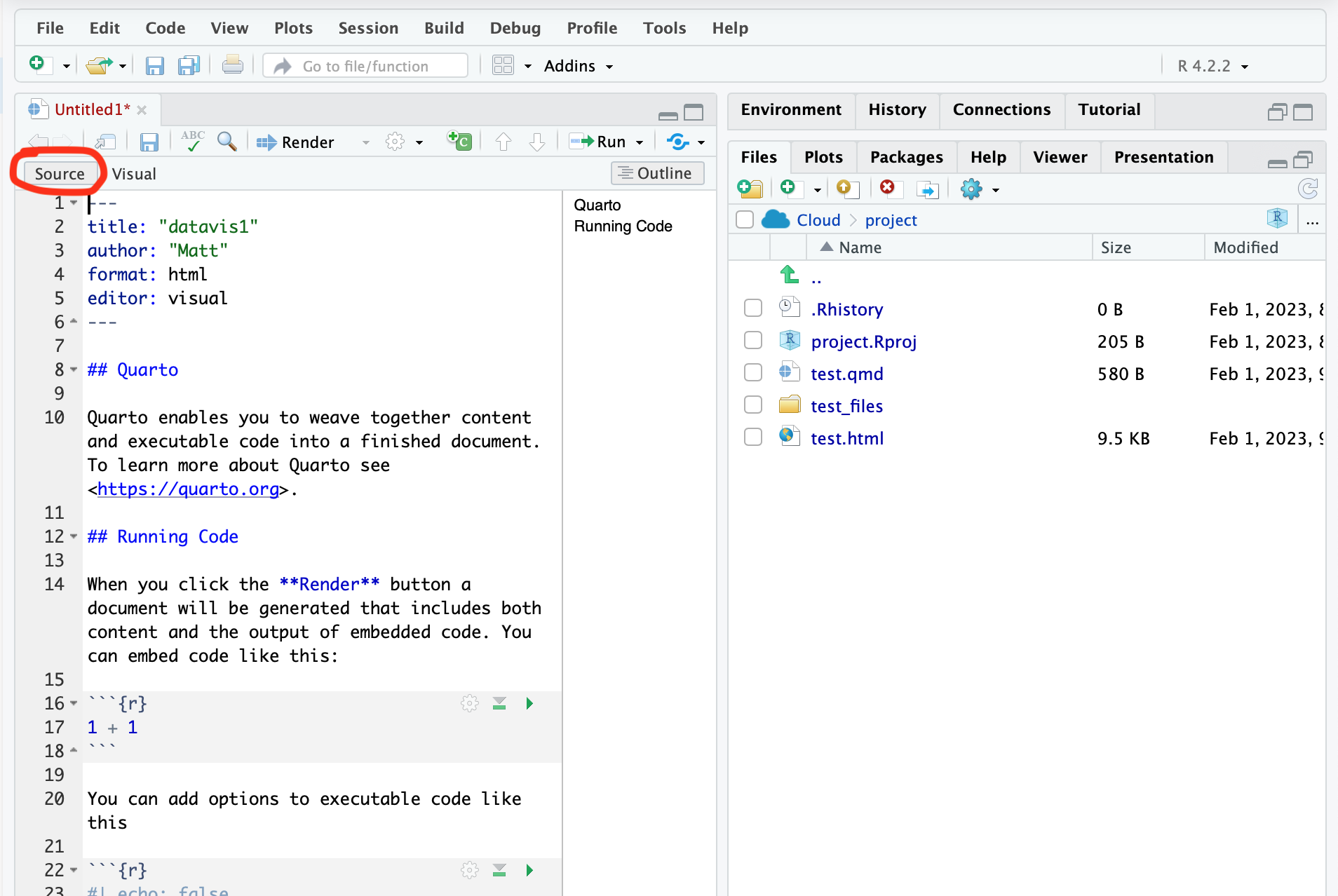
Task: Click the Cloud breadcrumb link
Action: tap(818, 220)
